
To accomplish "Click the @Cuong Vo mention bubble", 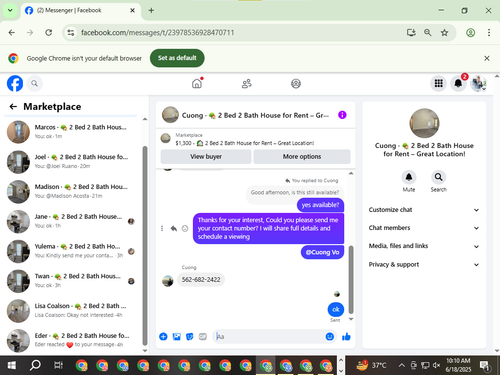I will 322,252.
